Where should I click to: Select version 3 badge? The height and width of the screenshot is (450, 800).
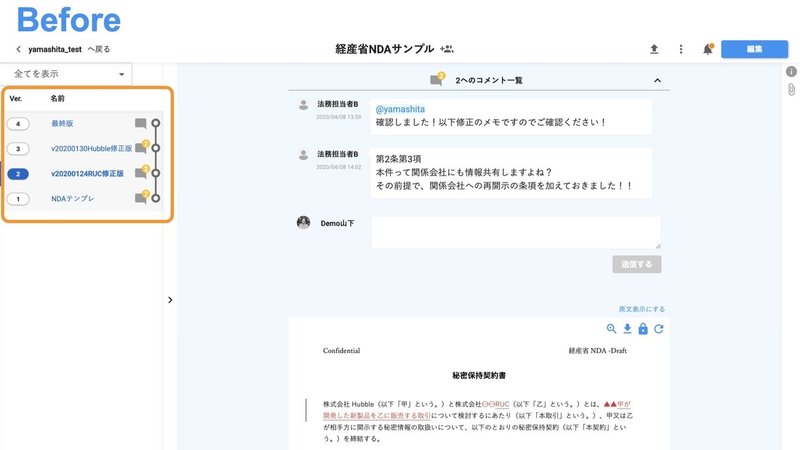coord(18,148)
